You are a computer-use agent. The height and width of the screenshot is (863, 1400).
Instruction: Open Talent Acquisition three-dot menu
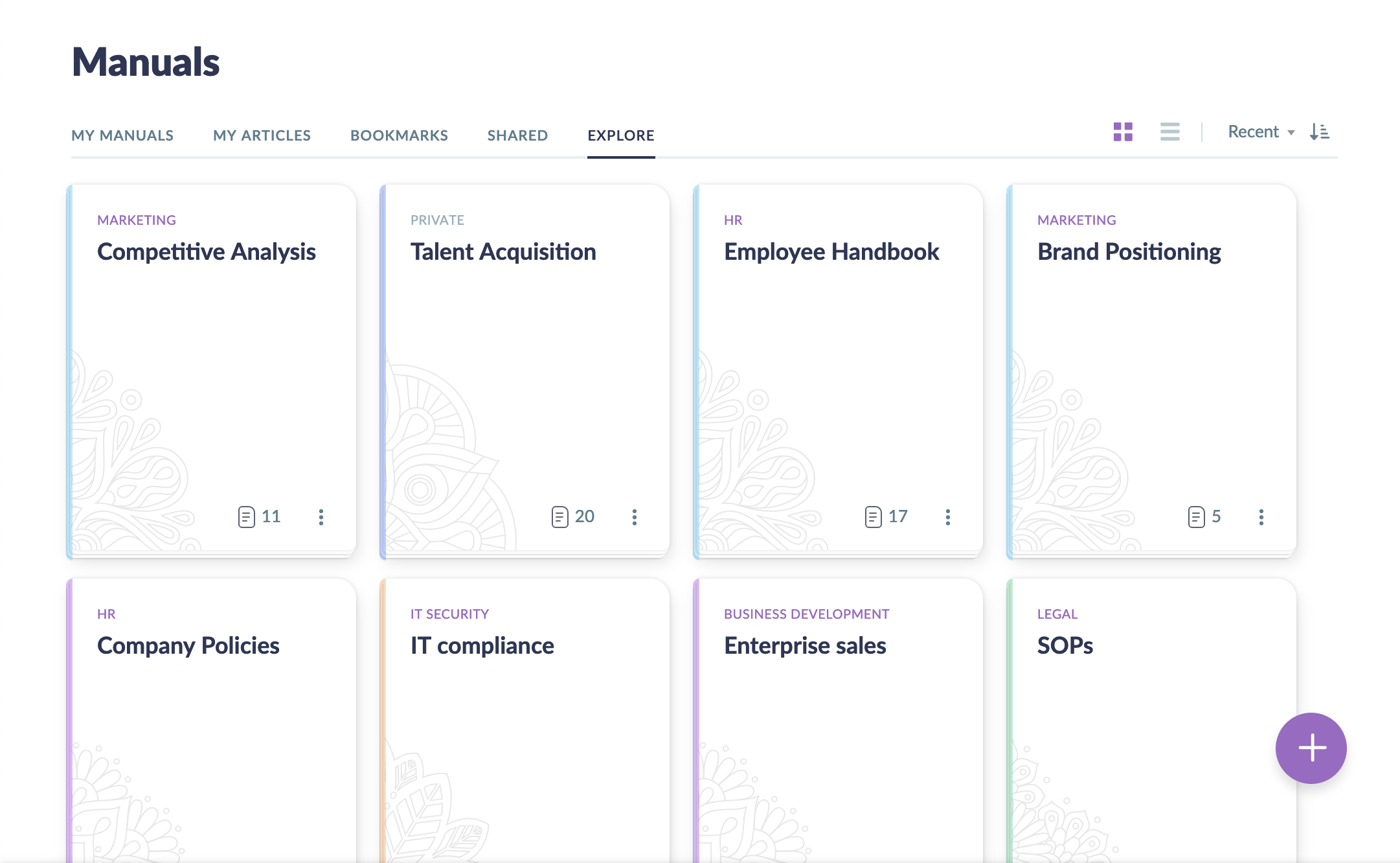635,516
